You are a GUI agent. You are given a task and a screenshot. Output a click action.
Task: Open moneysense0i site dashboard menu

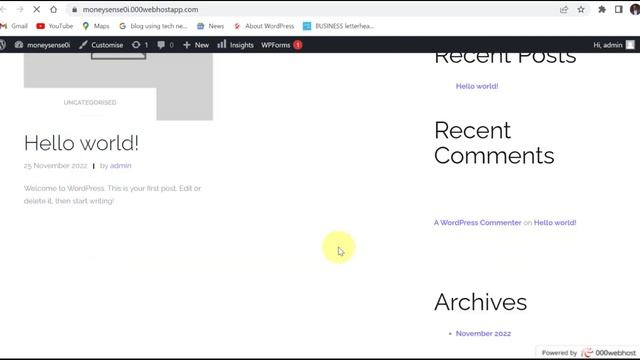point(42,45)
